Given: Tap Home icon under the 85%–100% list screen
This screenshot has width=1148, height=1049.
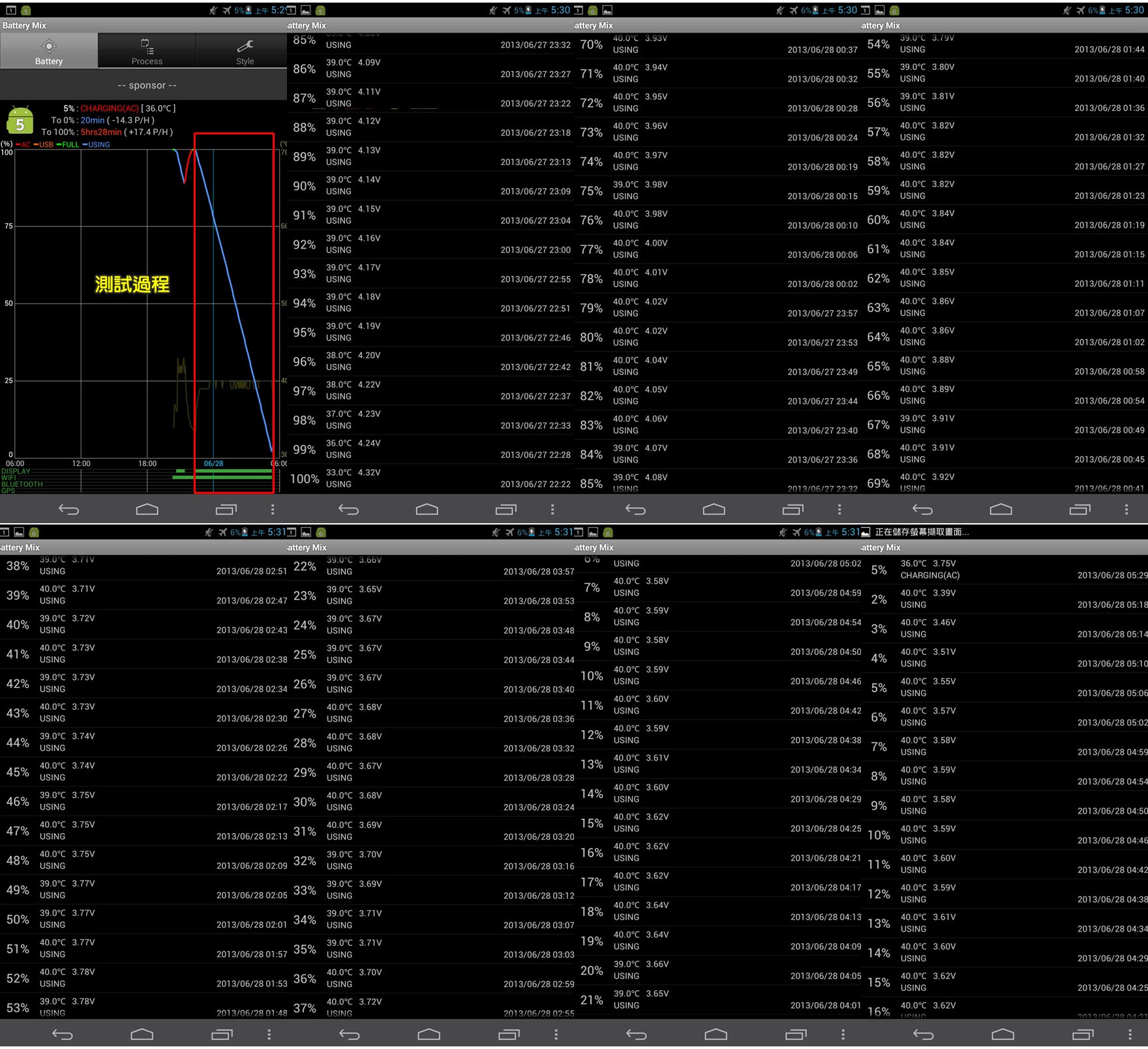Looking at the screenshot, I should tap(427, 509).
